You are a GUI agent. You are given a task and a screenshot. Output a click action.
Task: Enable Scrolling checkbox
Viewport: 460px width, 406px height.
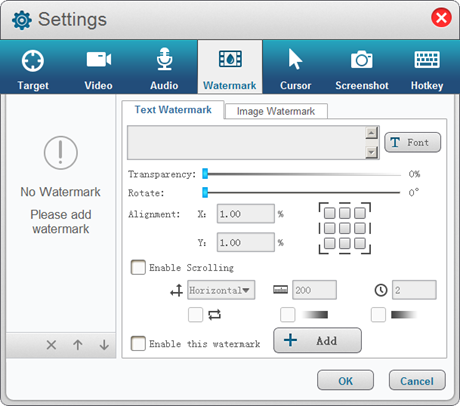pyautogui.click(x=138, y=267)
